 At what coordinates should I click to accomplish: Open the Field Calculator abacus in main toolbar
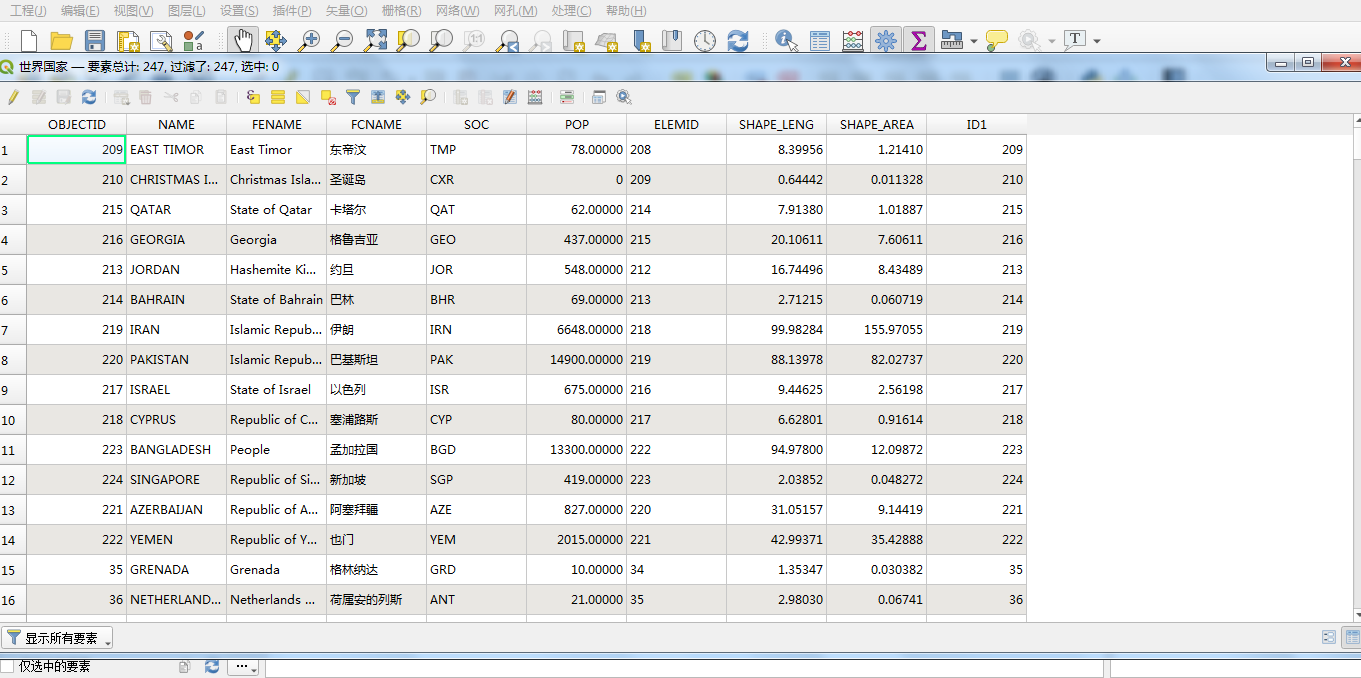tap(853, 41)
